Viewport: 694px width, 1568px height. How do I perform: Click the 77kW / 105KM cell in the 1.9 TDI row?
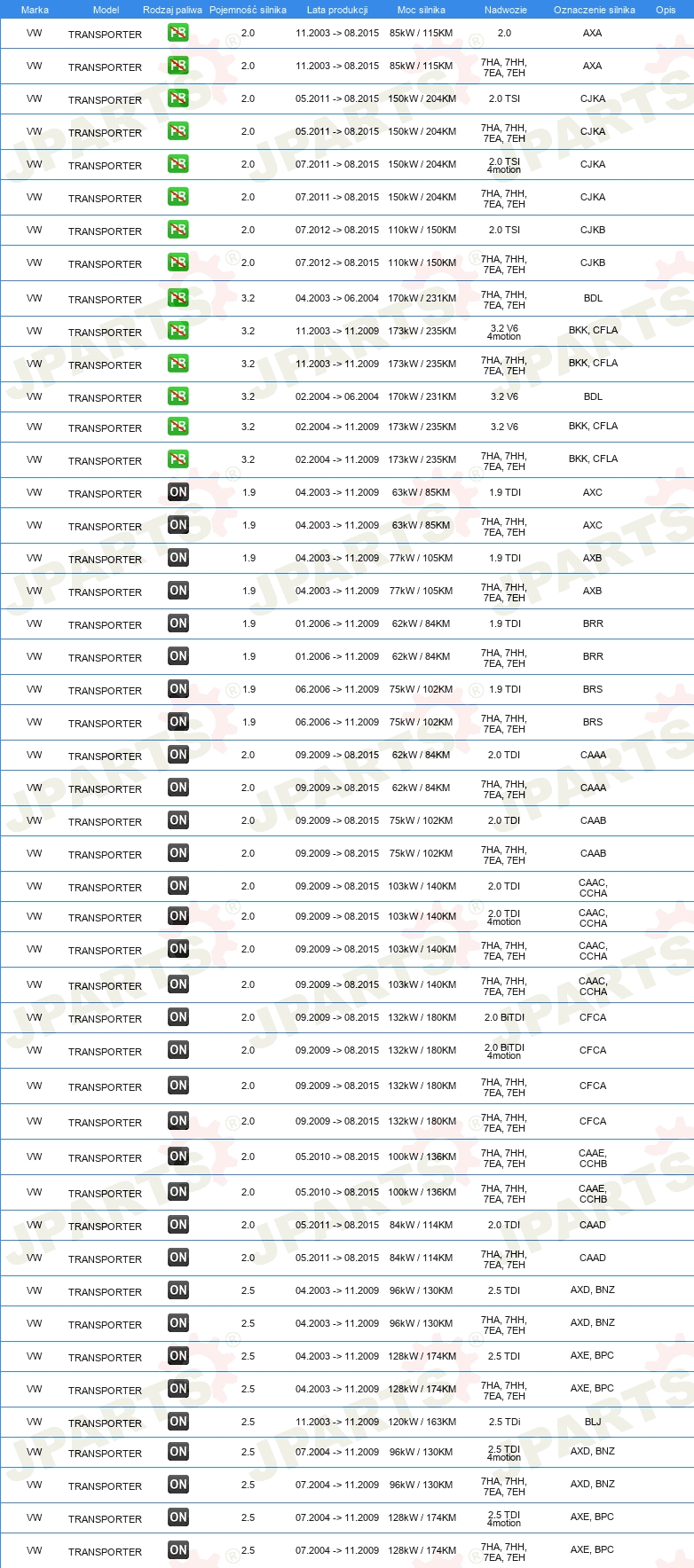click(x=422, y=558)
